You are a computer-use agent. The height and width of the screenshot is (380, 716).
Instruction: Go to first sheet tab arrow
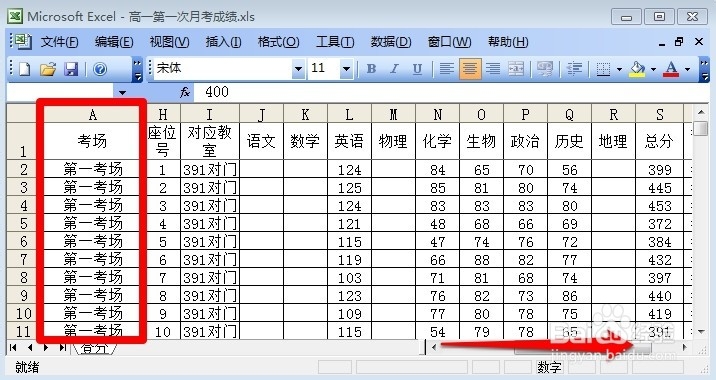(x=13, y=348)
